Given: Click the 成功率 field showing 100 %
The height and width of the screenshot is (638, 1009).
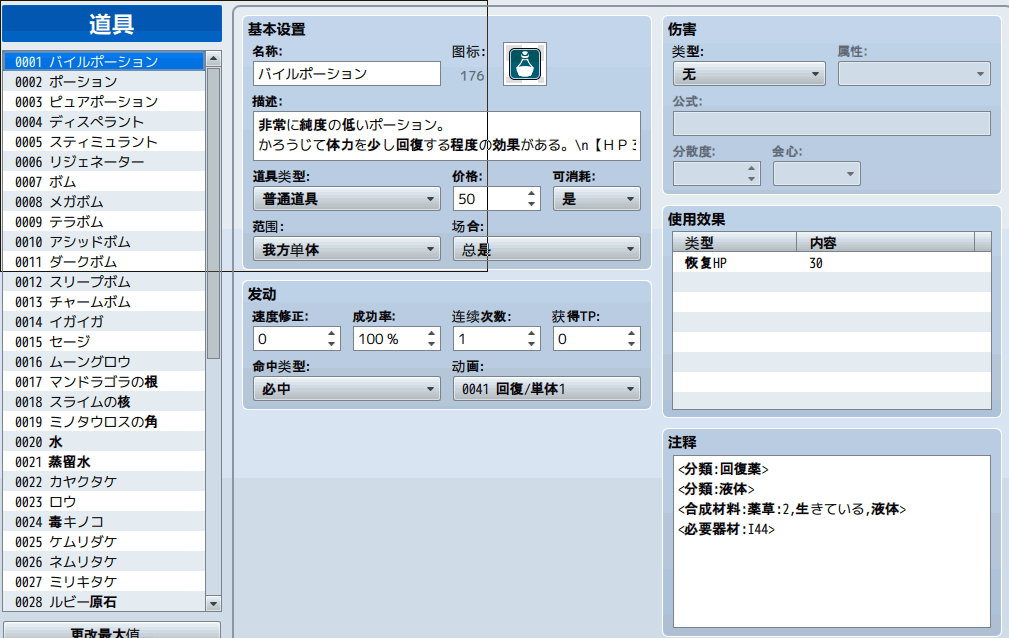Looking at the screenshot, I should click(389, 339).
